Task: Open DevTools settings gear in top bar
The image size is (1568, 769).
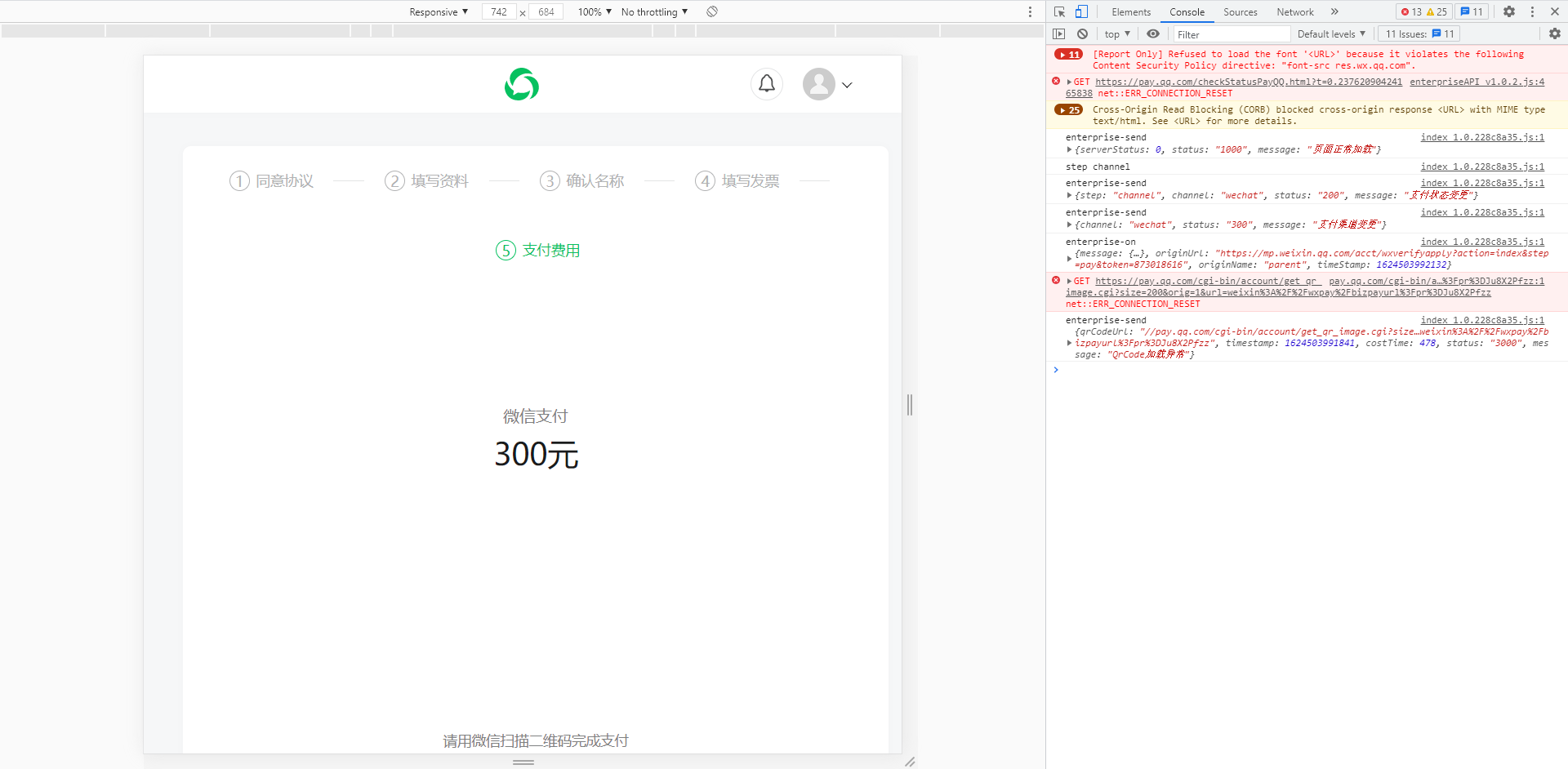Action: pos(1509,11)
